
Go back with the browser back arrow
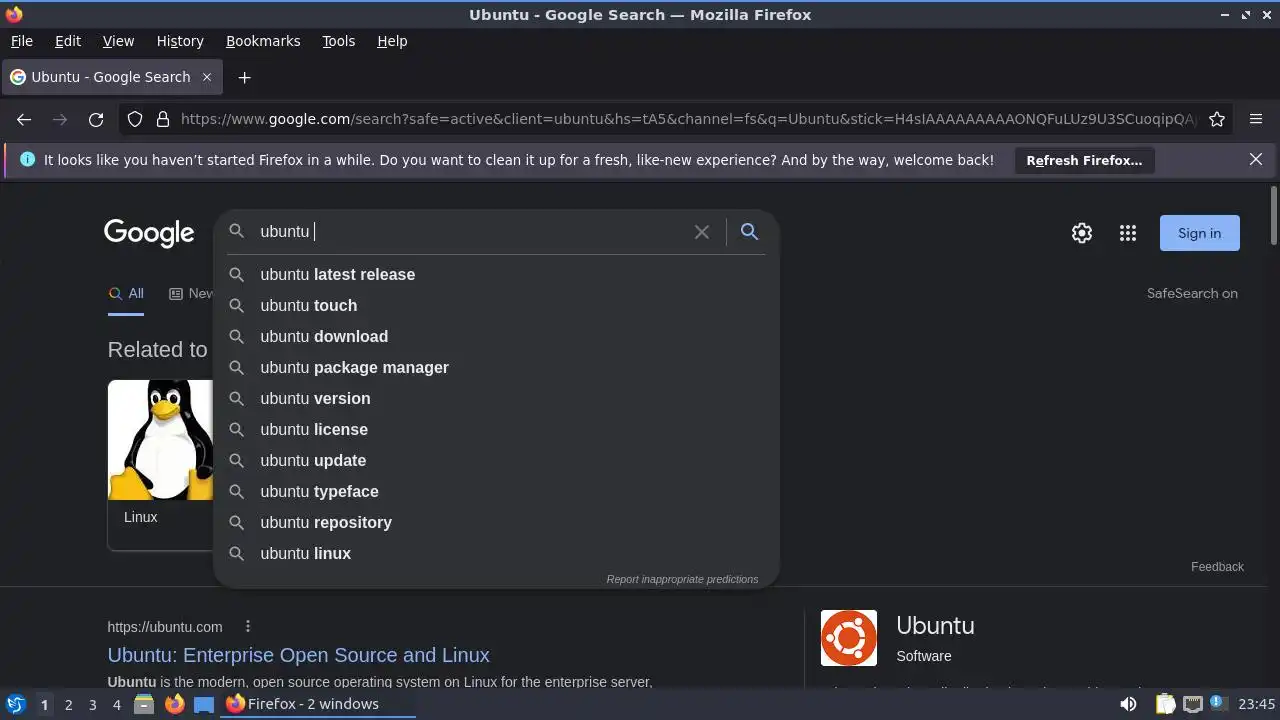pos(24,119)
